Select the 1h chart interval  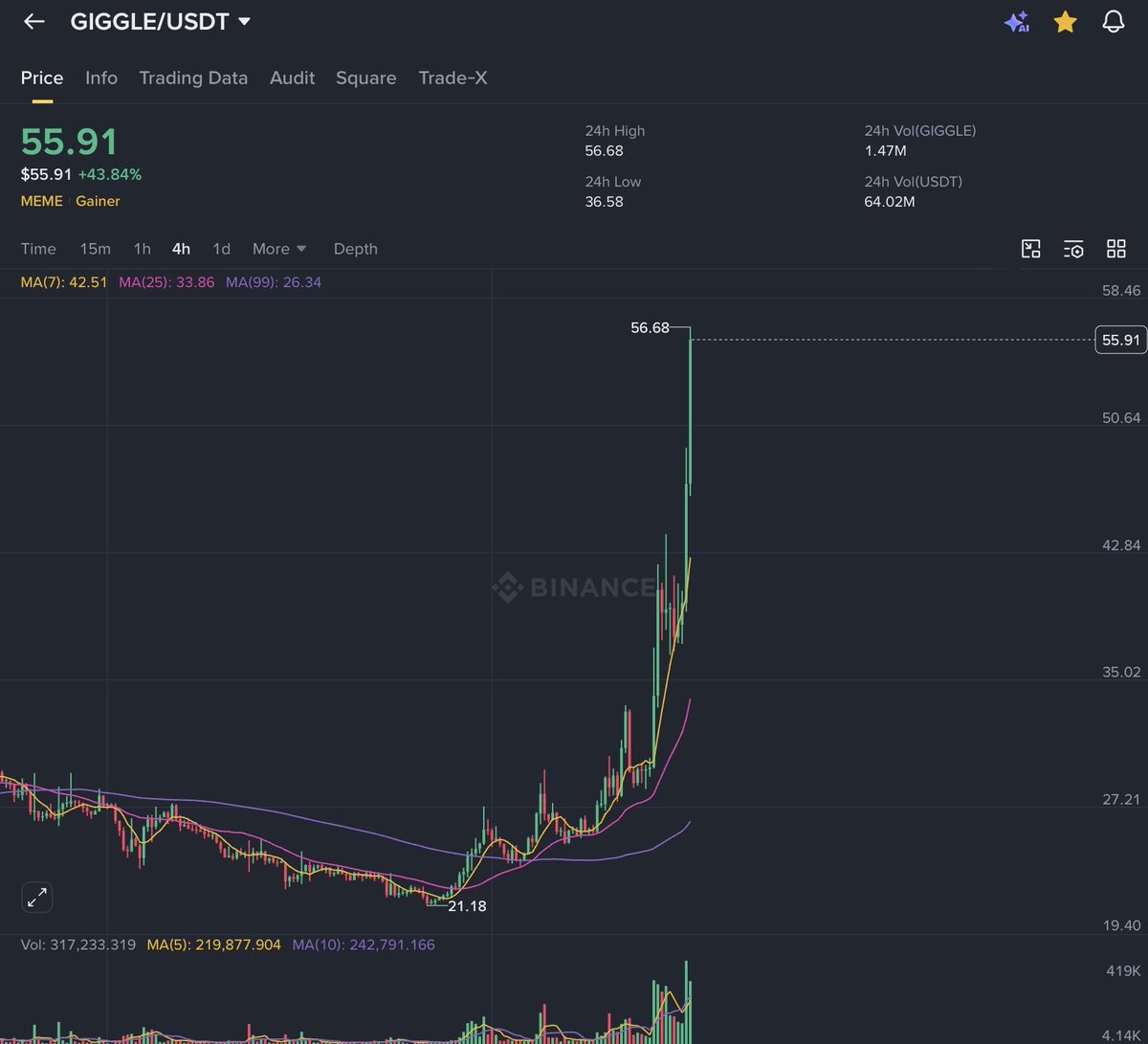tap(142, 249)
